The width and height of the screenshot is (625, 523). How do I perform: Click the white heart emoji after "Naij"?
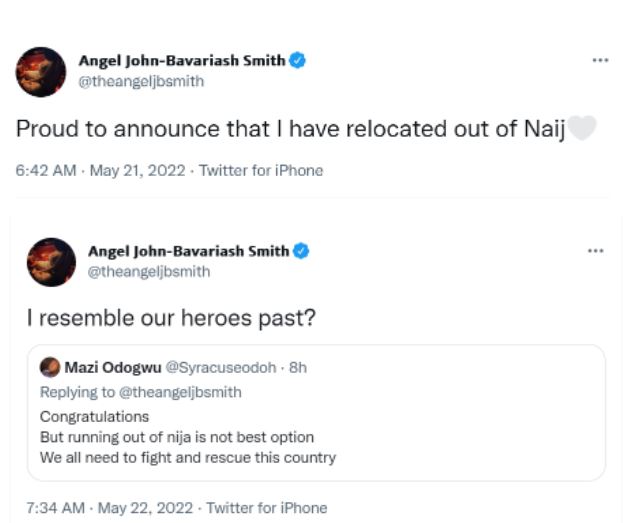582,129
